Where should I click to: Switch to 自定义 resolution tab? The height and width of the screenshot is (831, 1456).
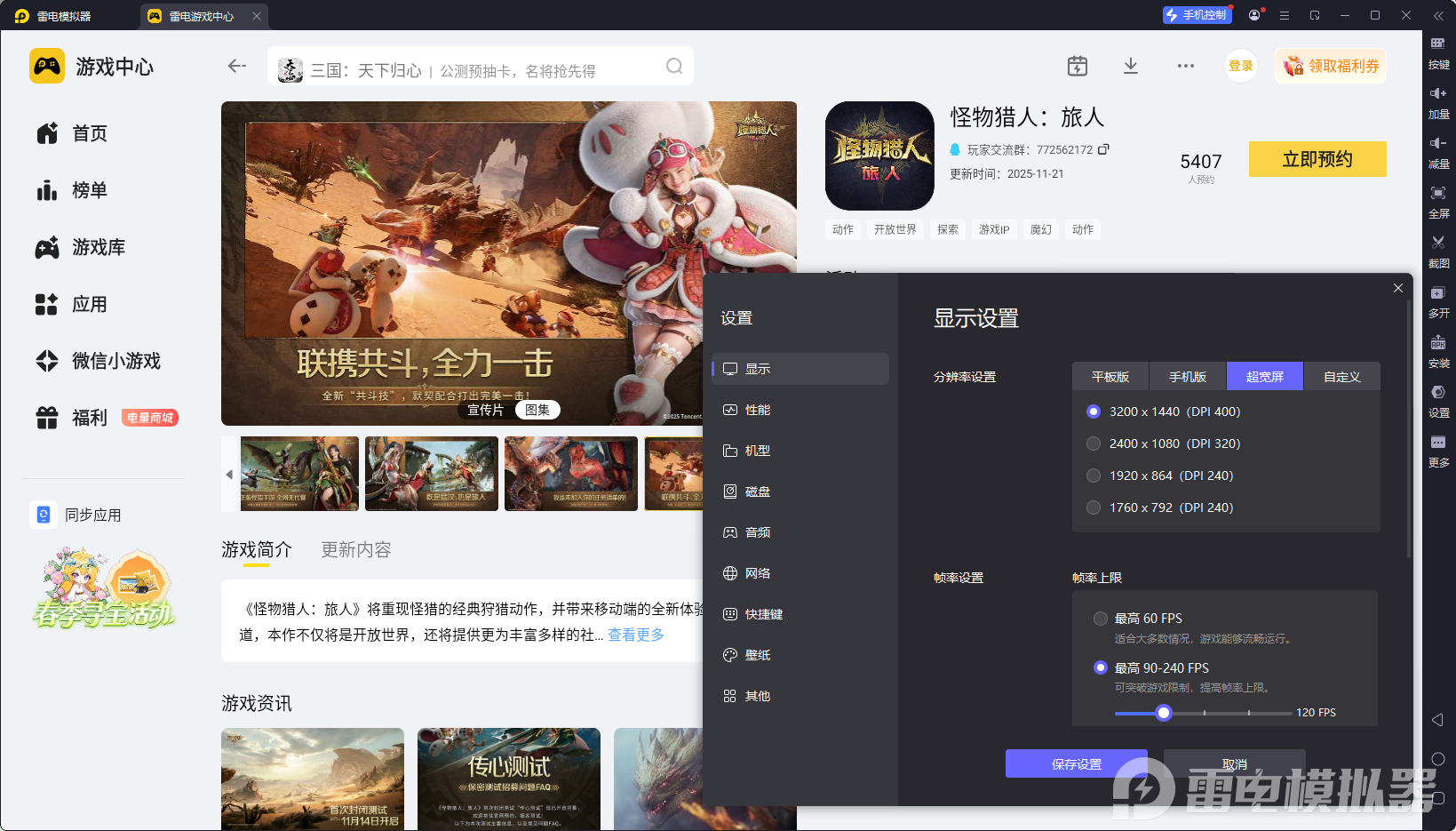[x=1342, y=377]
